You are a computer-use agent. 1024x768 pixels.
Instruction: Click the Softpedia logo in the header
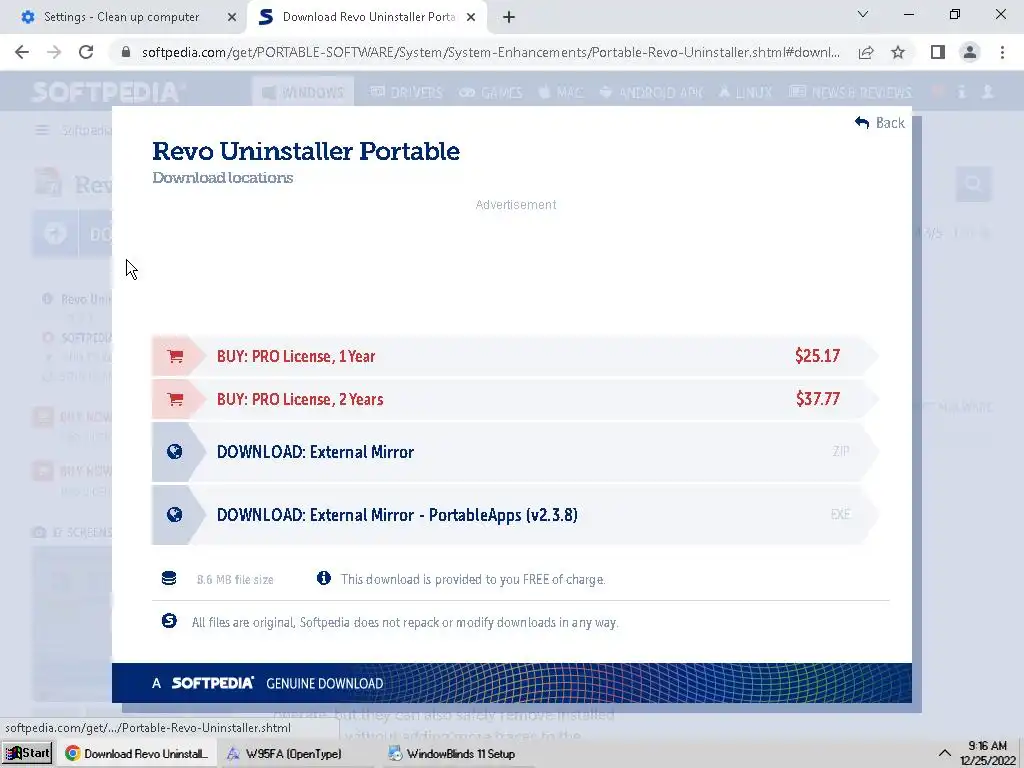108,92
